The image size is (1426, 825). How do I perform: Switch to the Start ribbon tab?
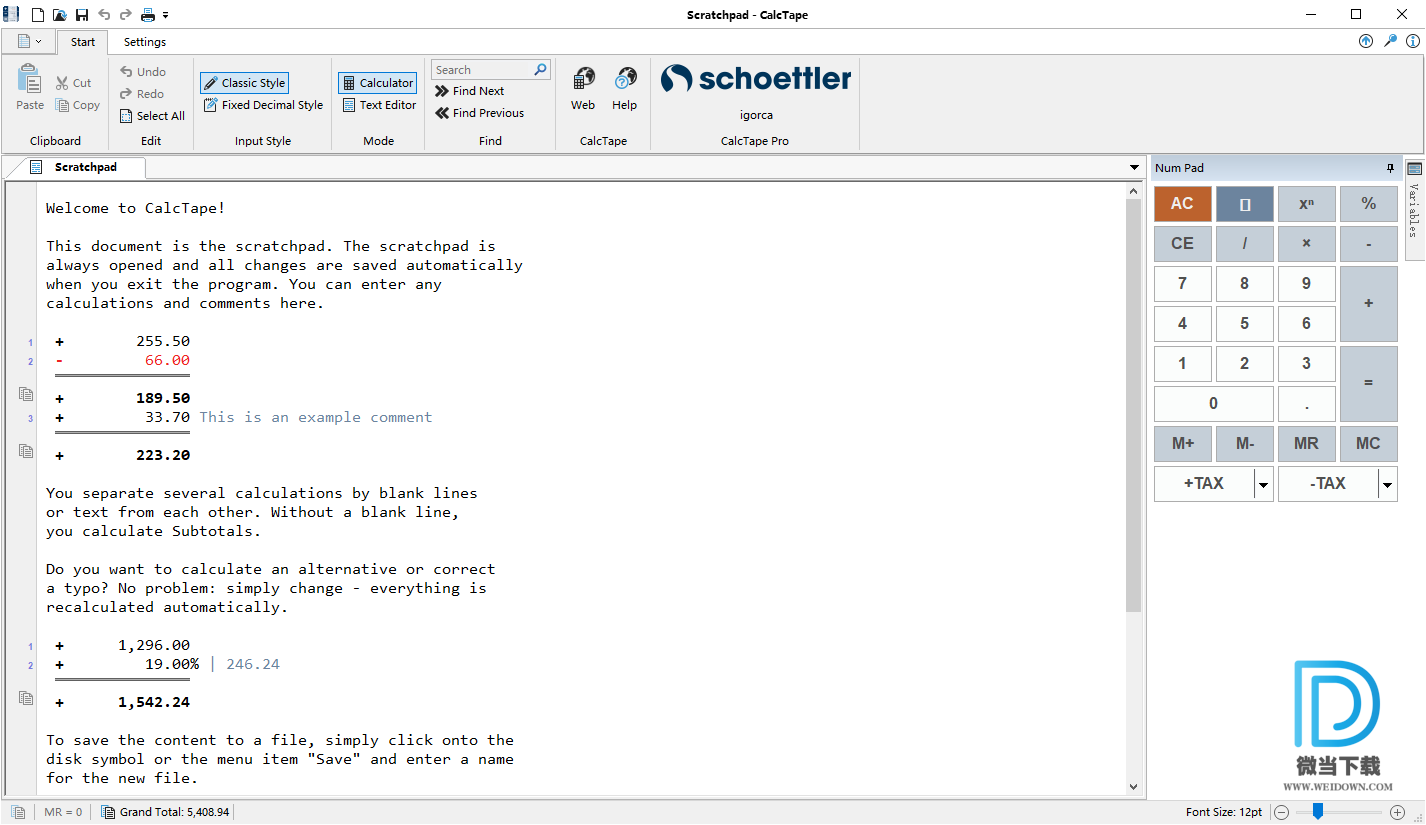click(x=83, y=42)
